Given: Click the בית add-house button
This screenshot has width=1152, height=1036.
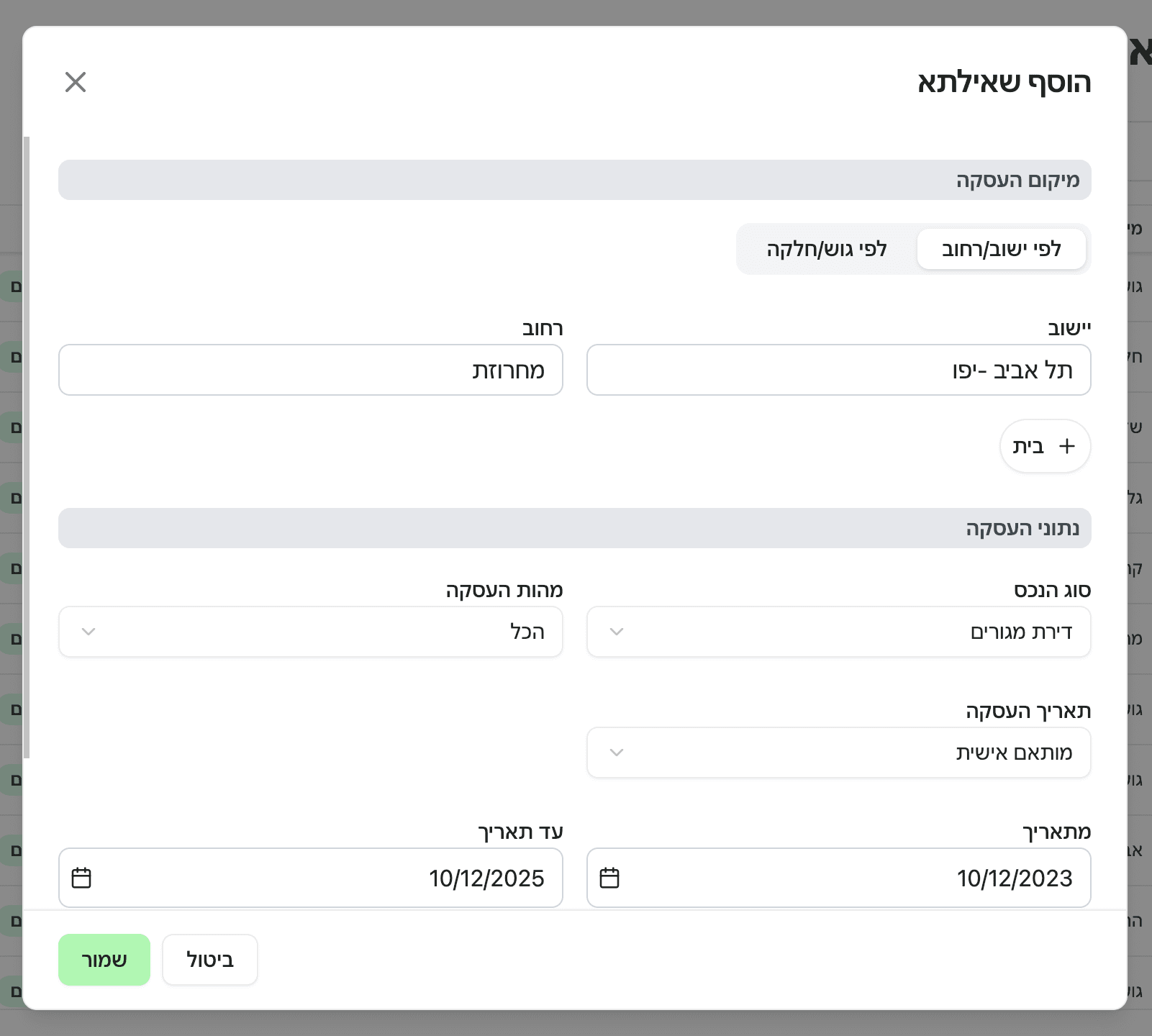Looking at the screenshot, I should (x=1045, y=446).
